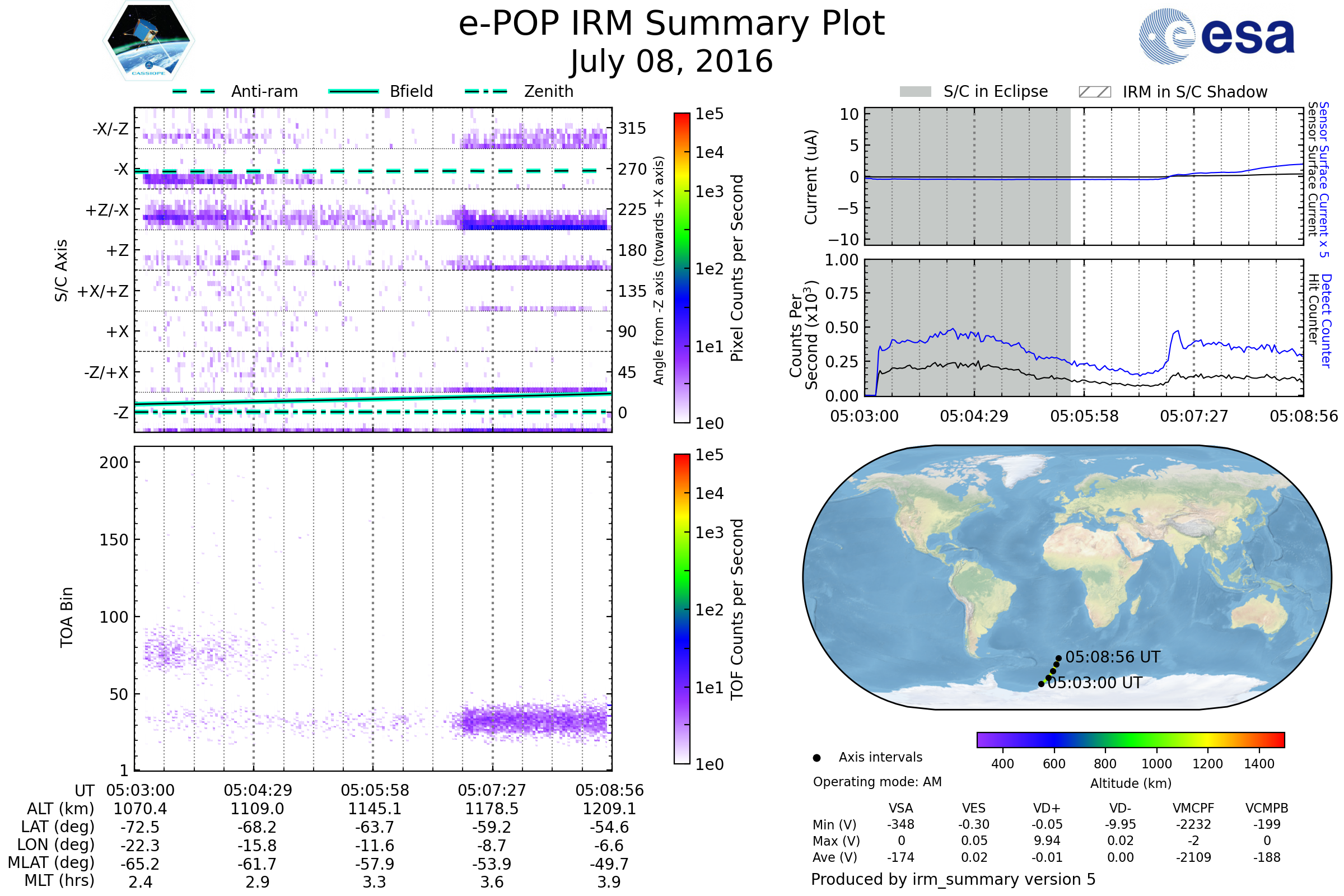
Task: Click the CASSIOPE satellite logo
Action: (148, 41)
